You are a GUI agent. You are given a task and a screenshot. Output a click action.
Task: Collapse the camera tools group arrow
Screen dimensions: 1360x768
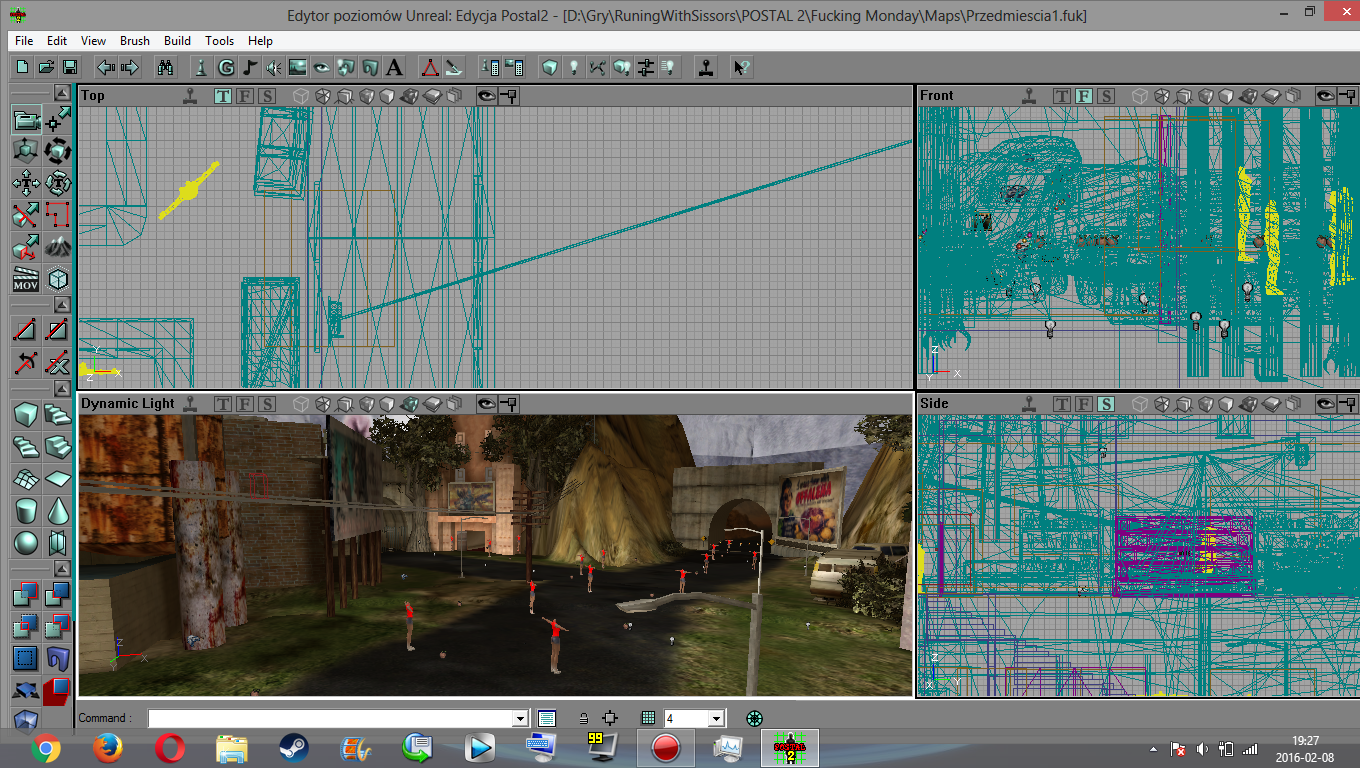pyautogui.click(x=62, y=93)
